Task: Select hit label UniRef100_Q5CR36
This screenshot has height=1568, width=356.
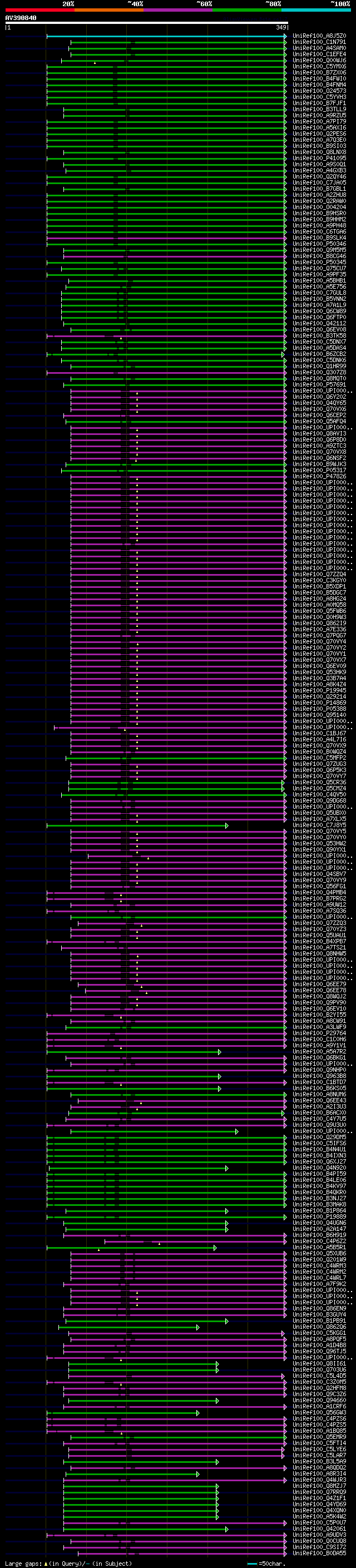Action: 319,782
